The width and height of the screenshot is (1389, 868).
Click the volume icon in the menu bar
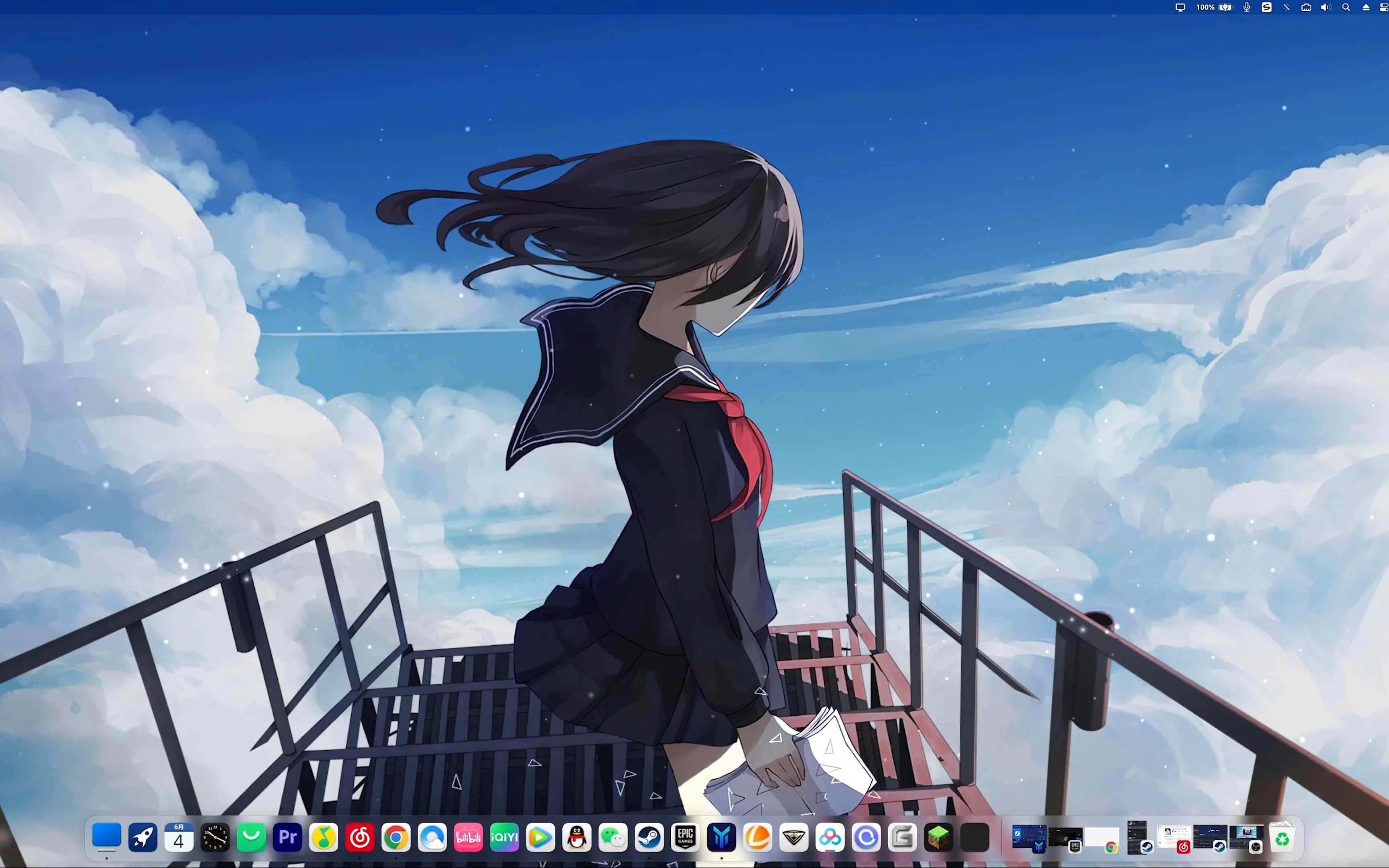(1326, 8)
